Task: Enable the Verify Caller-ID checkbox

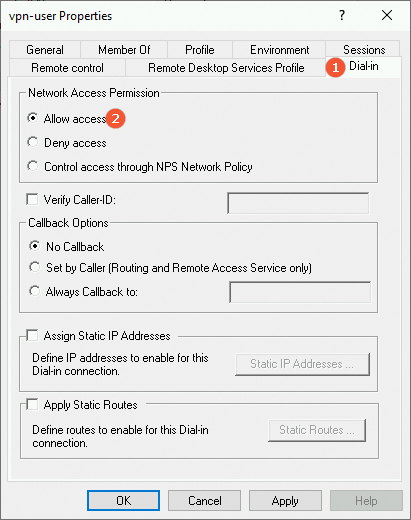Action: click(x=32, y=200)
